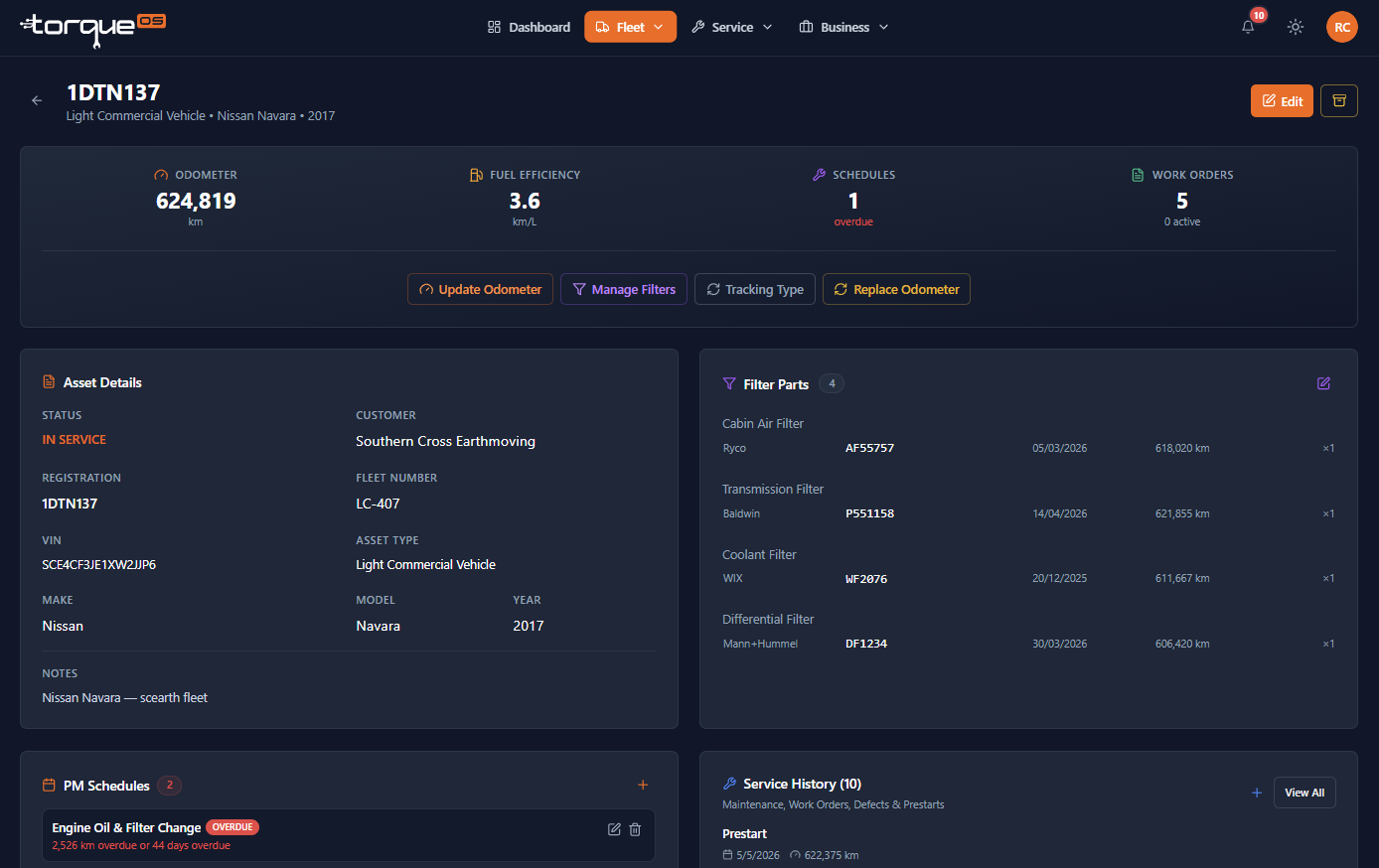Click the 1DTN137 page heading
The image size is (1379, 868).
(x=113, y=92)
